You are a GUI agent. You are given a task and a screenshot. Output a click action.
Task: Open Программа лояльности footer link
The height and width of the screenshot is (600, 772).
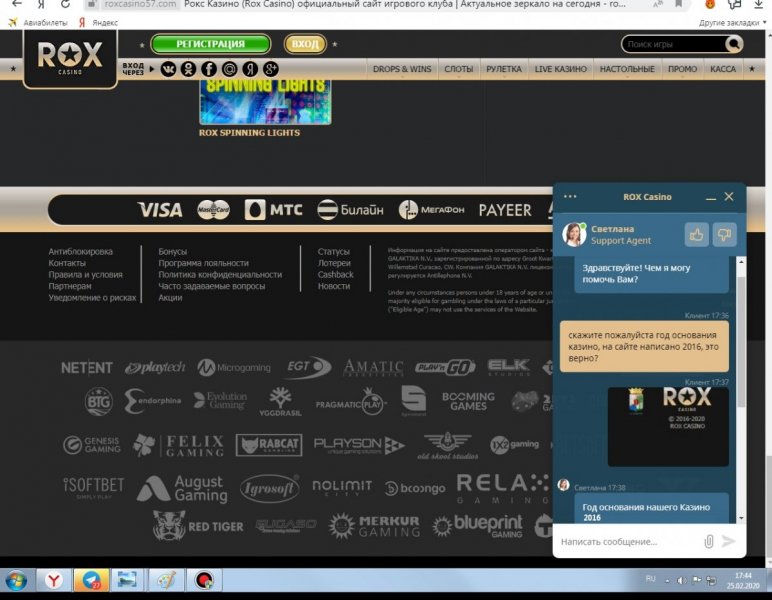203,263
